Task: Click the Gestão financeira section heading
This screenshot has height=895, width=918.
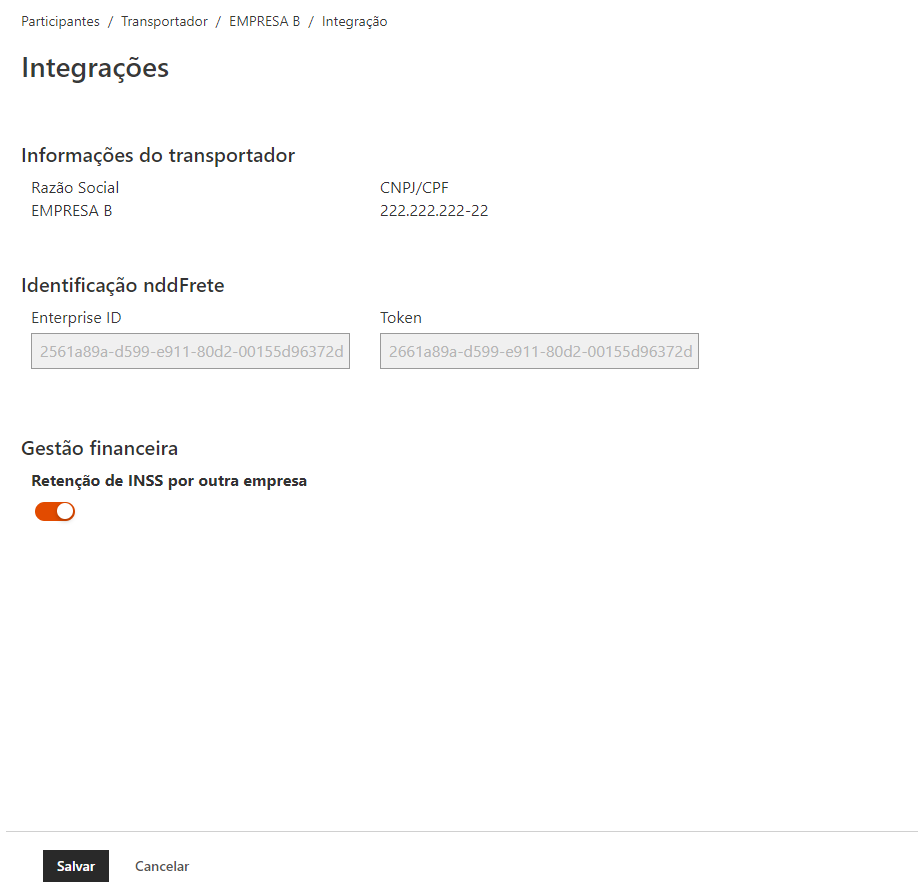Action: (x=100, y=448)
